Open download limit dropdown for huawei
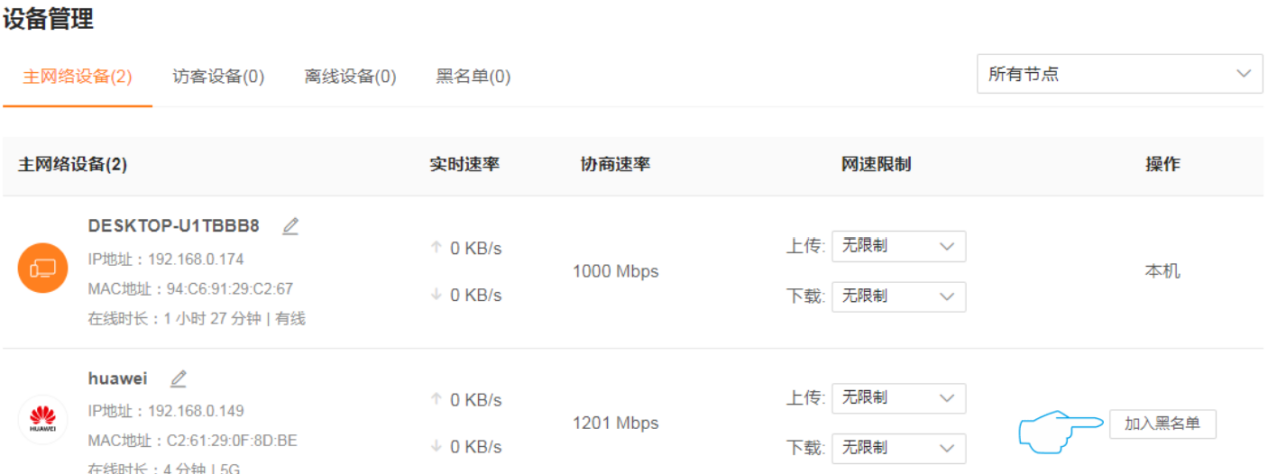1268x474 pixels. (x=898, y=447)
